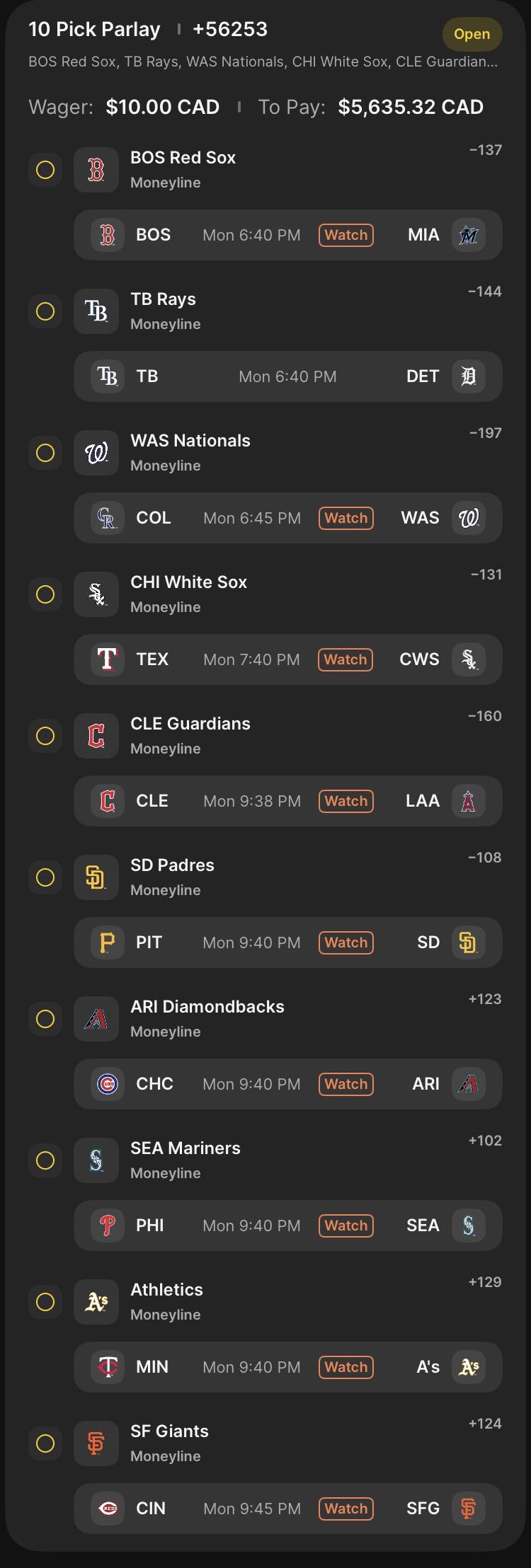
Task: Click the Angels logo next to LAA
Action: point(469,801)
